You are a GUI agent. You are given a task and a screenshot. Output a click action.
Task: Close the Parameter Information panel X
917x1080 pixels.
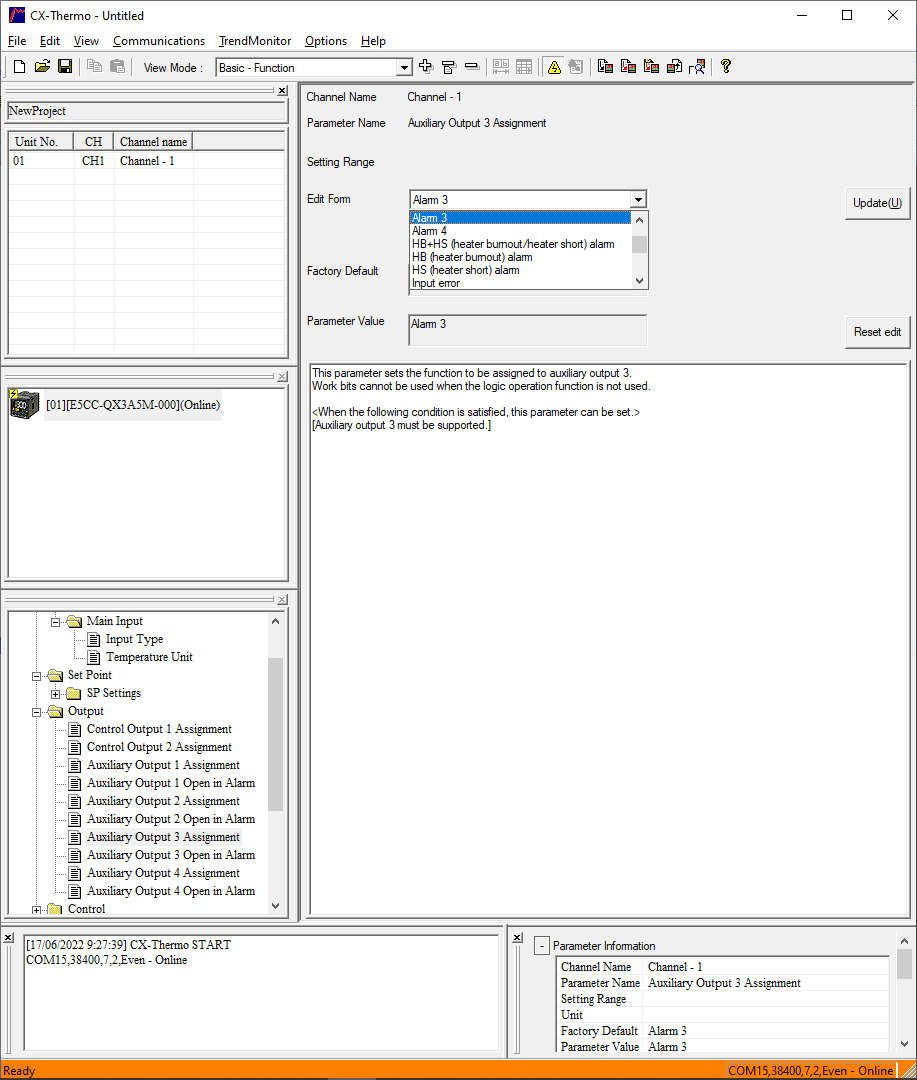pyautogui.click(x=517, y=937)
